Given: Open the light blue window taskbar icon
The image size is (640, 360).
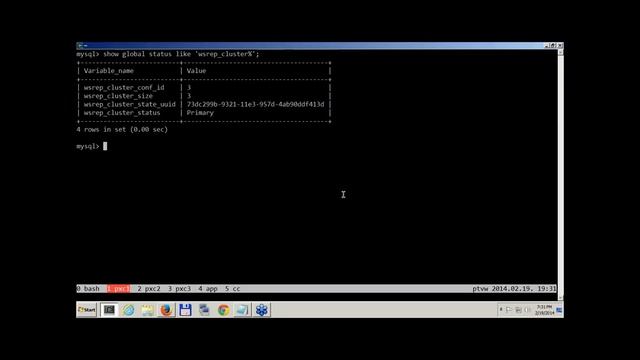Looking at the screenshot, I should (x=242, y=310).
